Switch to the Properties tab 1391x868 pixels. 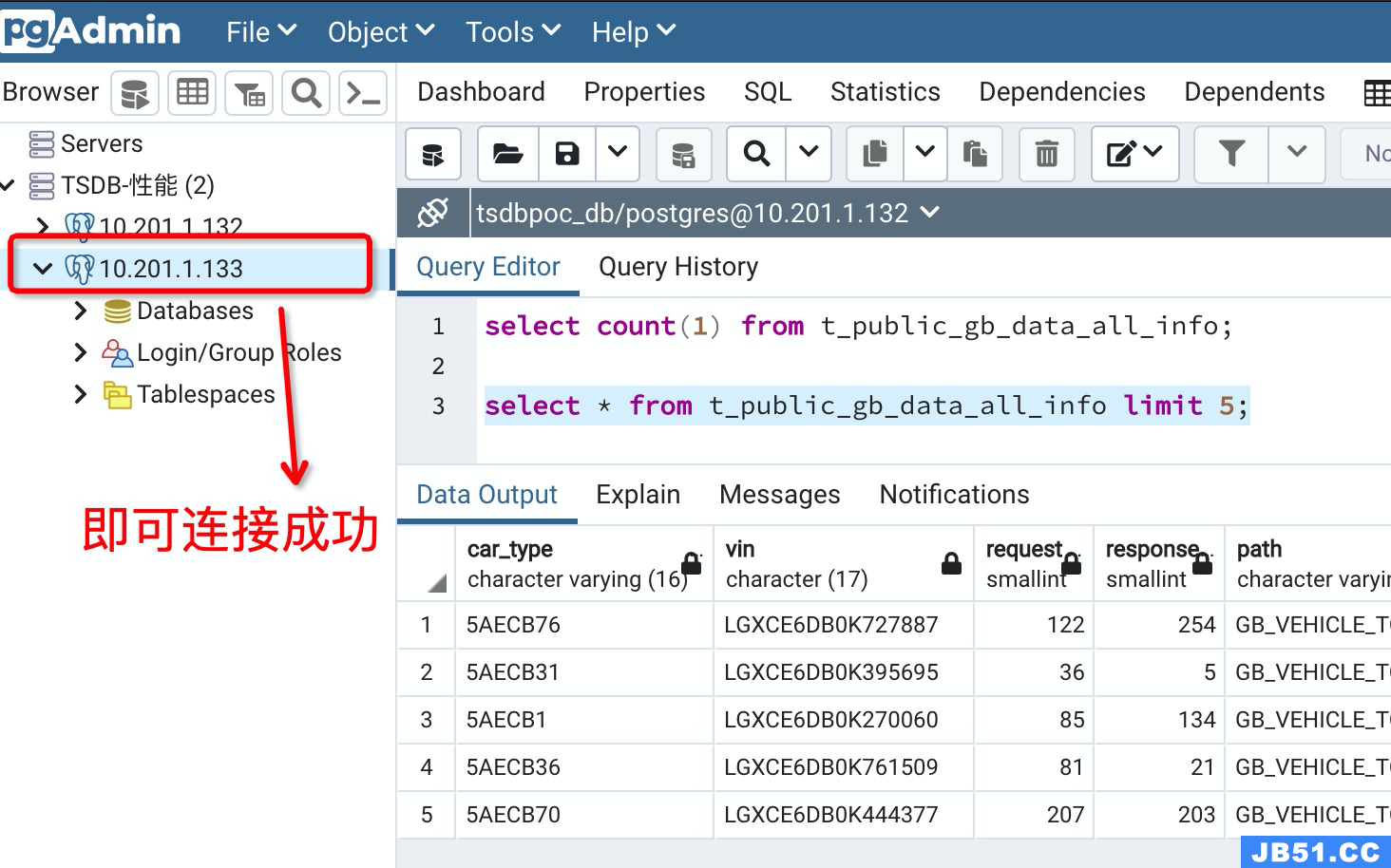pos(644,92)
